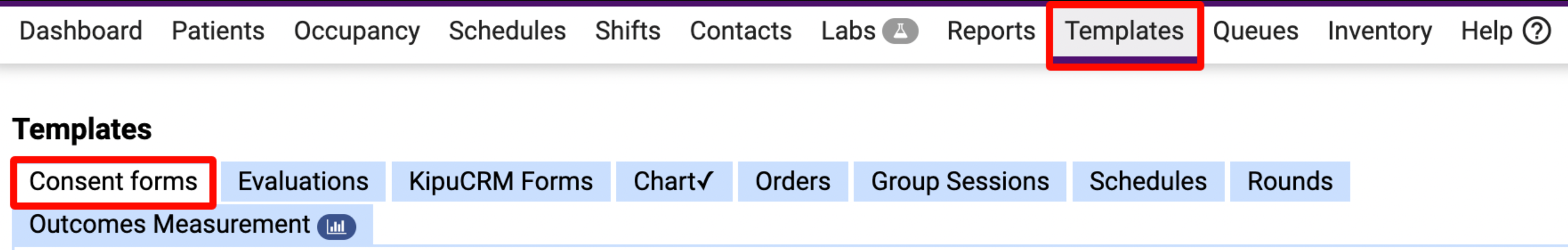Screen dimensions: 1568x250
Task: Open the Occupancy page
Action: tap(357, 30)
